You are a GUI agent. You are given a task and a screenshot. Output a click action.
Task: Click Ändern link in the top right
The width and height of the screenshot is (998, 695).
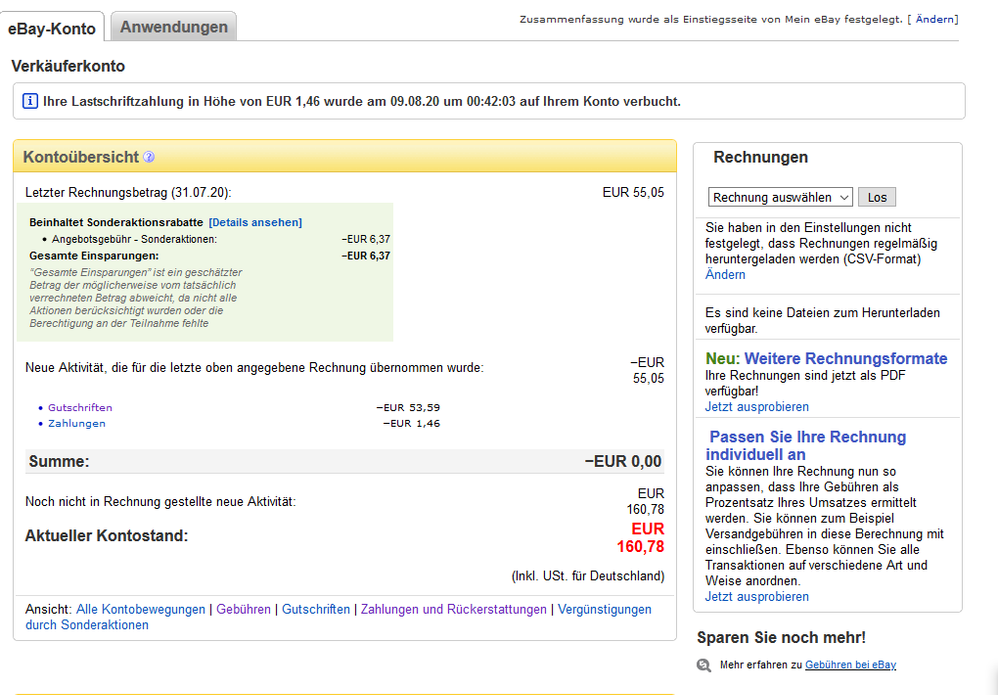tap(935, 19)
